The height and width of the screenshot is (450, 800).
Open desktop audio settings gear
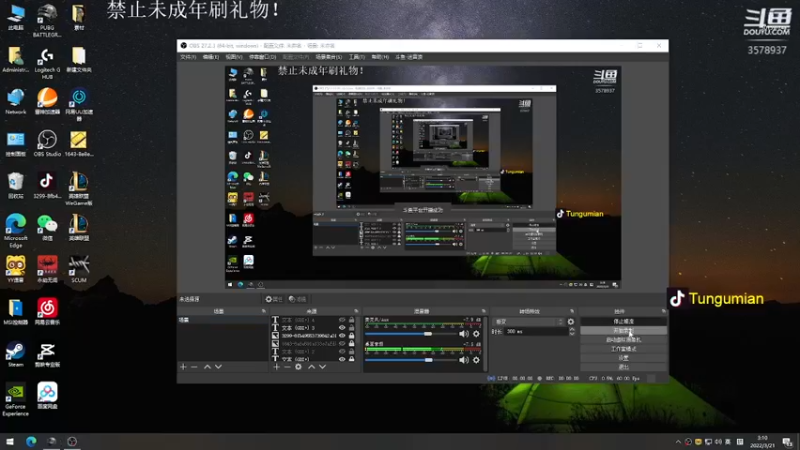click(x=476, y=360)
